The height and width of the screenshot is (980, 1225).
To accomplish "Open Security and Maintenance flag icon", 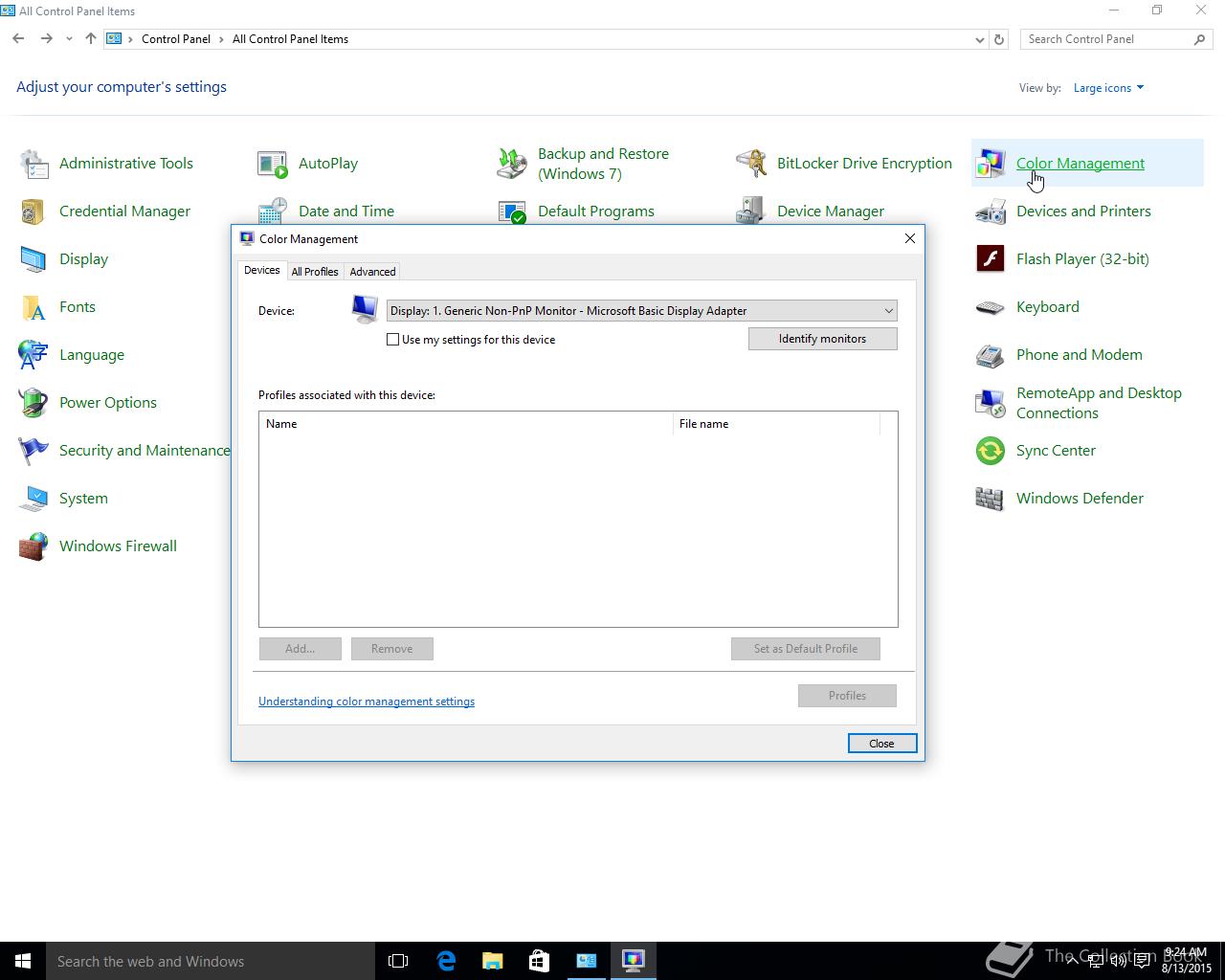I will (x=33, y=451).
